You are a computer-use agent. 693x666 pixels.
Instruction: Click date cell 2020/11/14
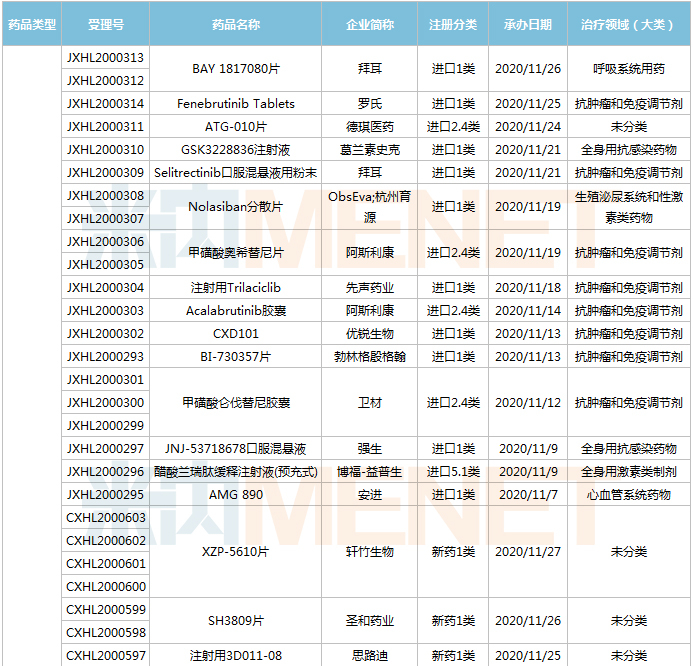tap(528, 310)
